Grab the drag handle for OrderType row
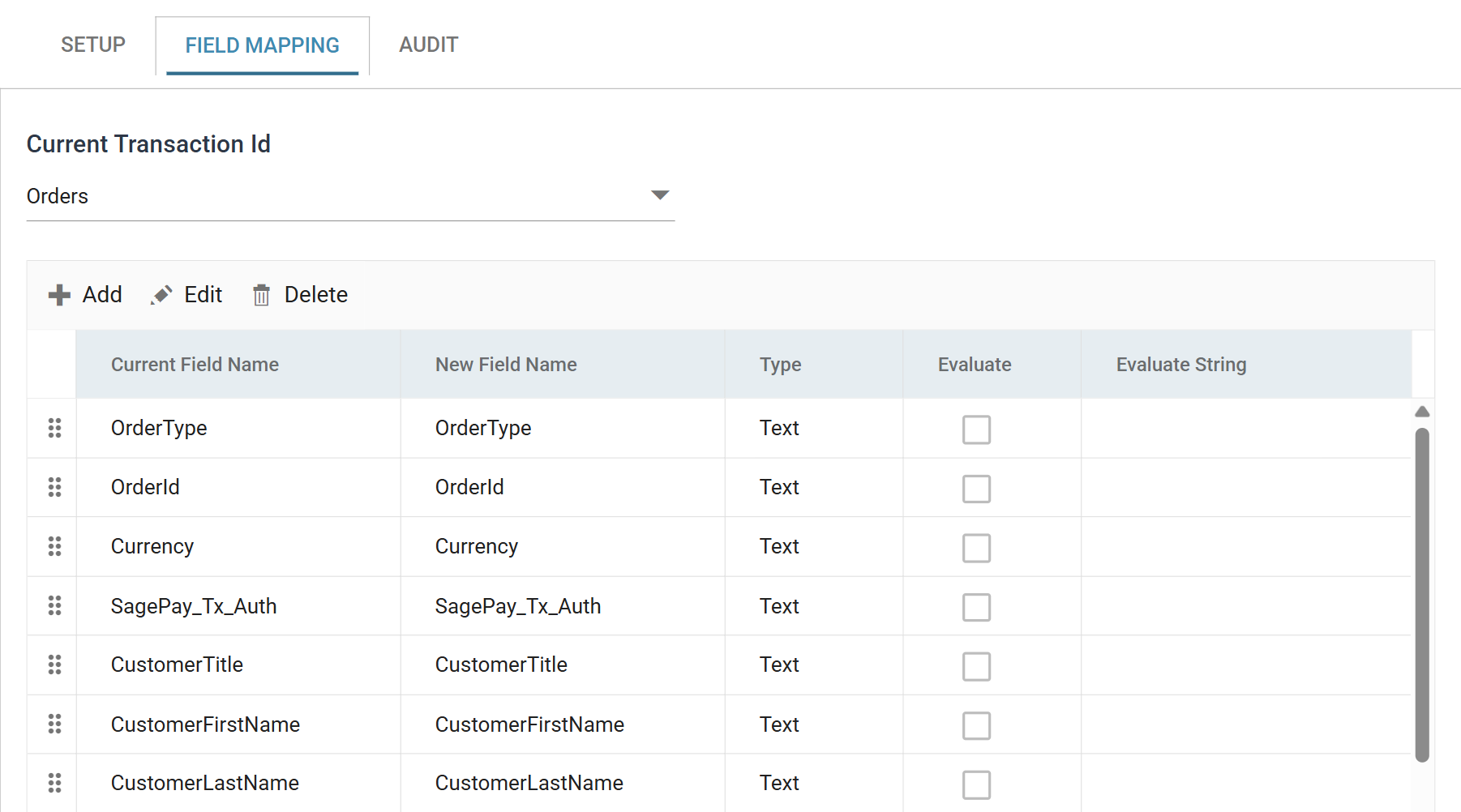The image size is (1461, 812). coord(54,428)
